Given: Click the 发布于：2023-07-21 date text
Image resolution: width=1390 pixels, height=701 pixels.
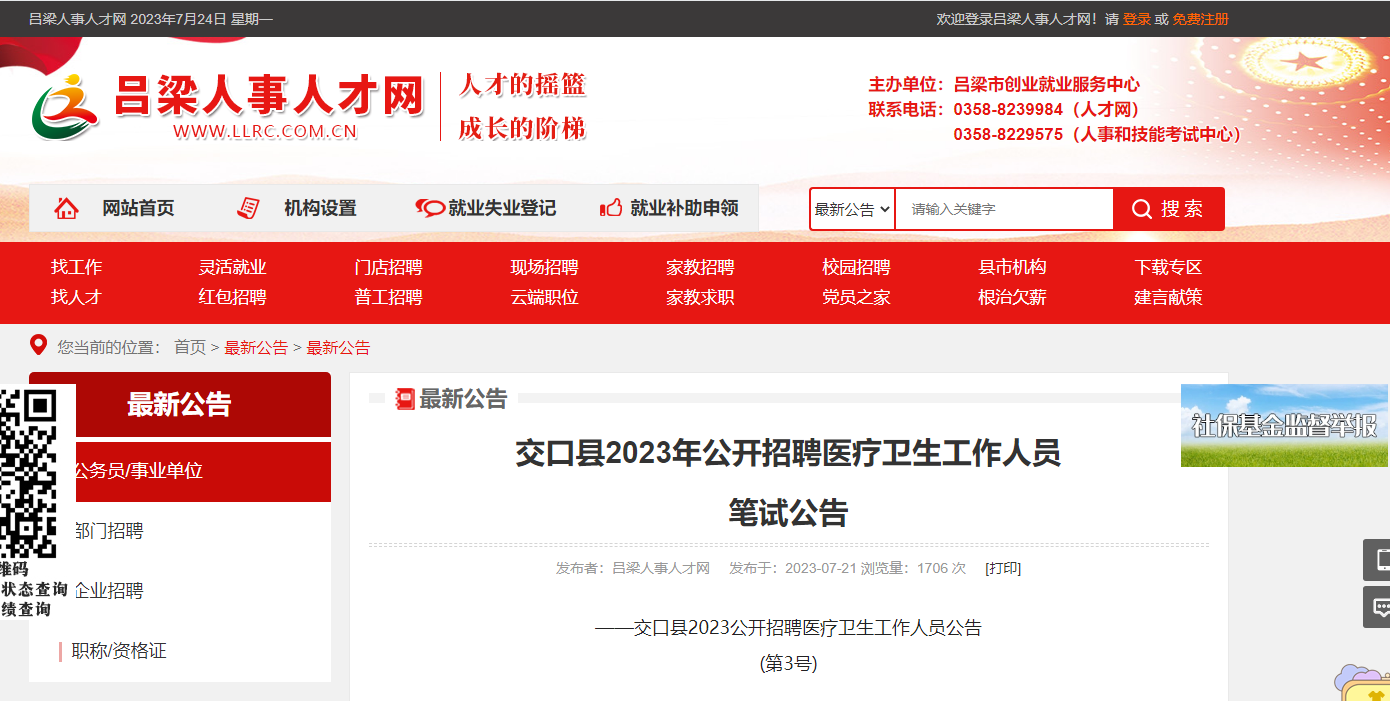Looking at the screenshot, I should 793,568.
